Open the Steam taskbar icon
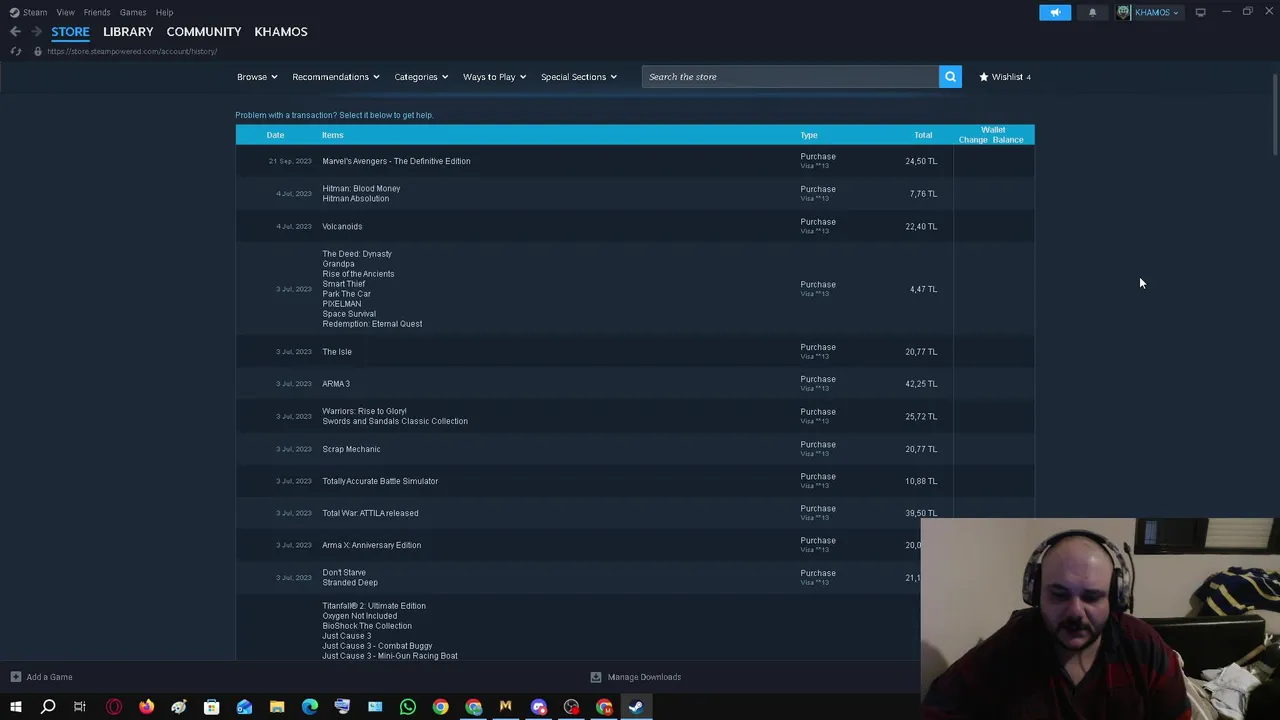 point(636,708)
